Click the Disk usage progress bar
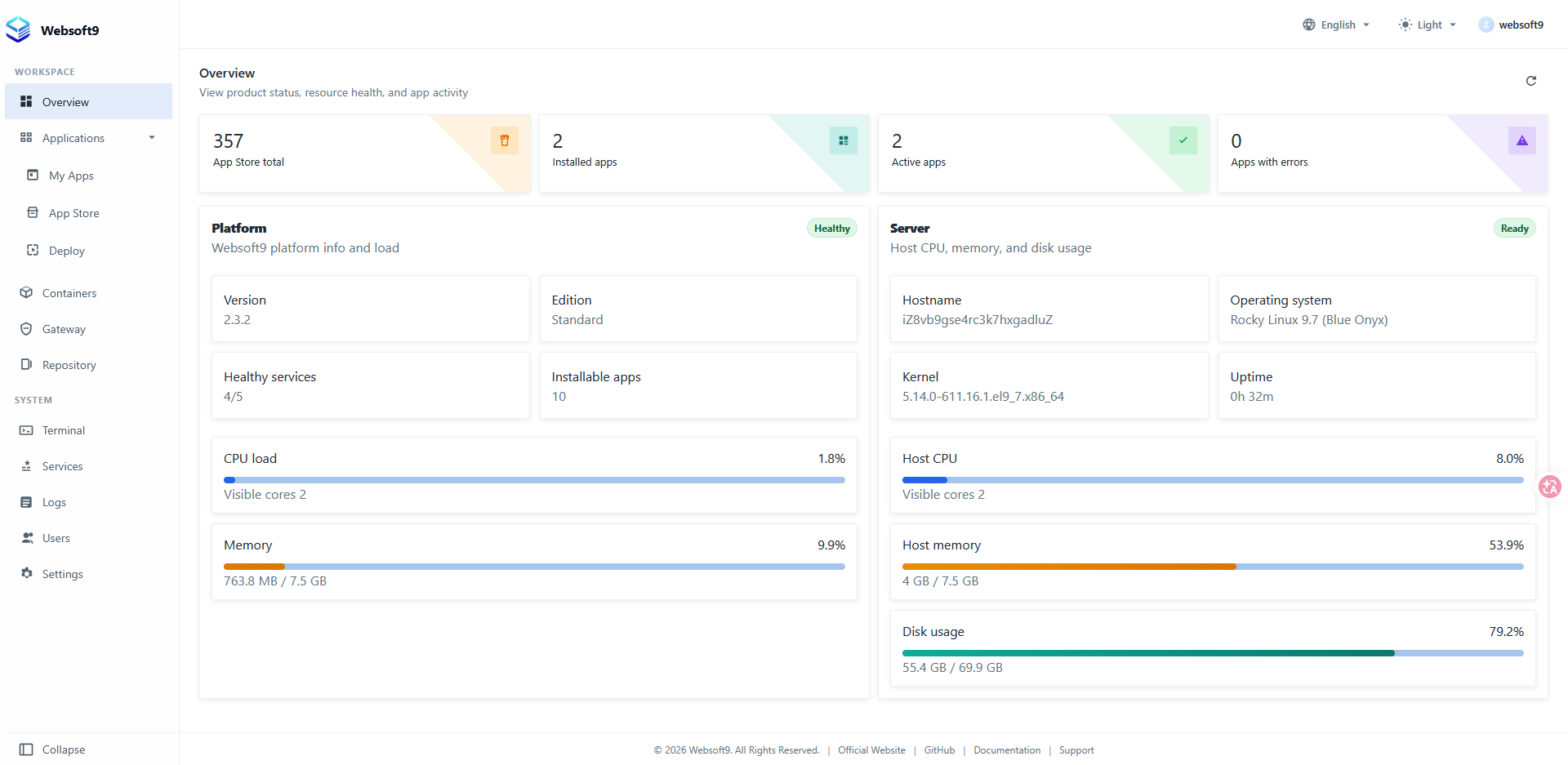Viewport: 1568px width, 765px height. [1213, 653]
